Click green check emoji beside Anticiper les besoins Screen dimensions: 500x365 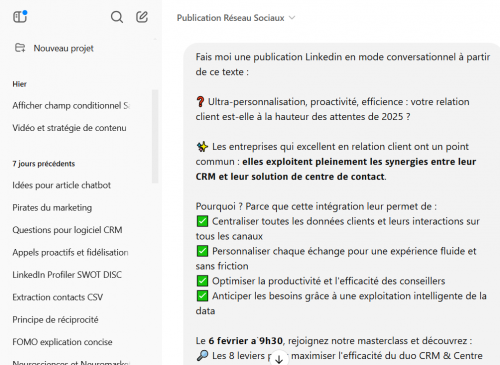tap(202, 296)
